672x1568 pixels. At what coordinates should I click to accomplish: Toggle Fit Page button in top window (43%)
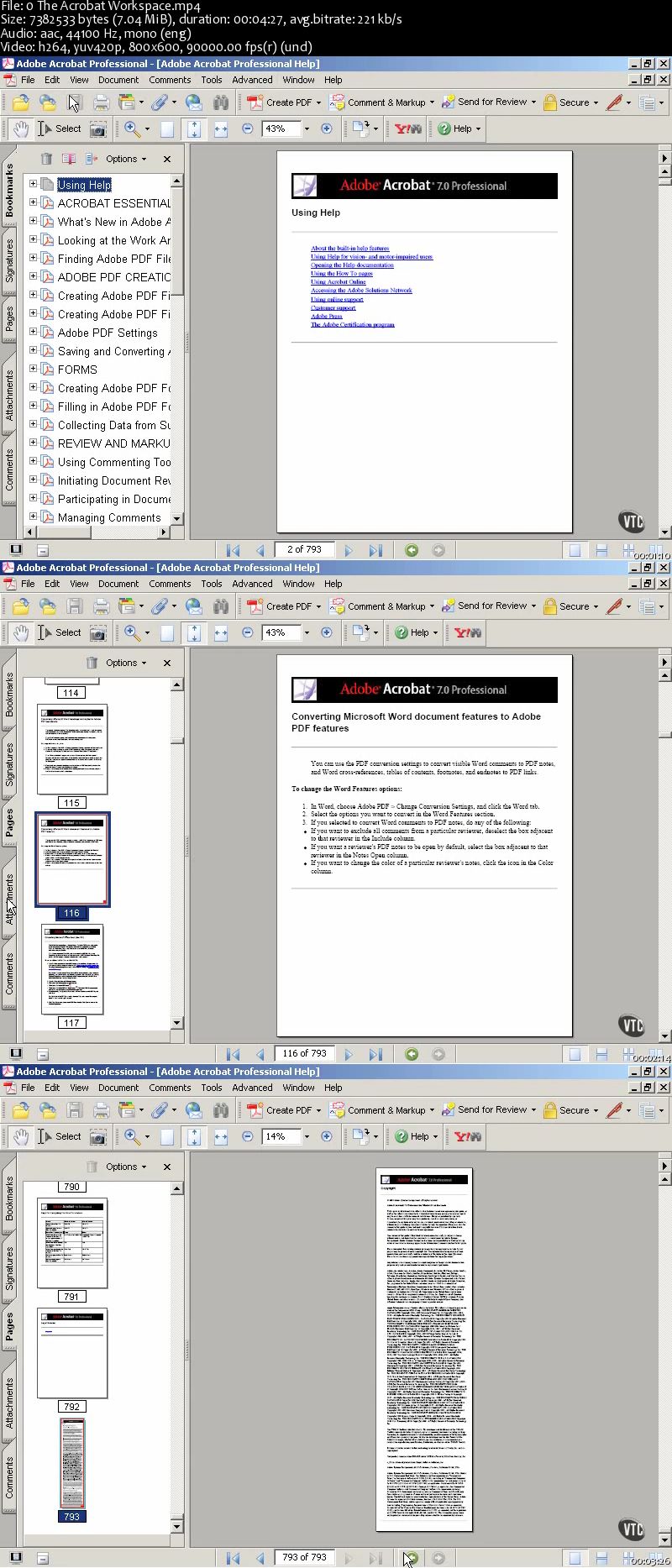click(x=194, y=128)
